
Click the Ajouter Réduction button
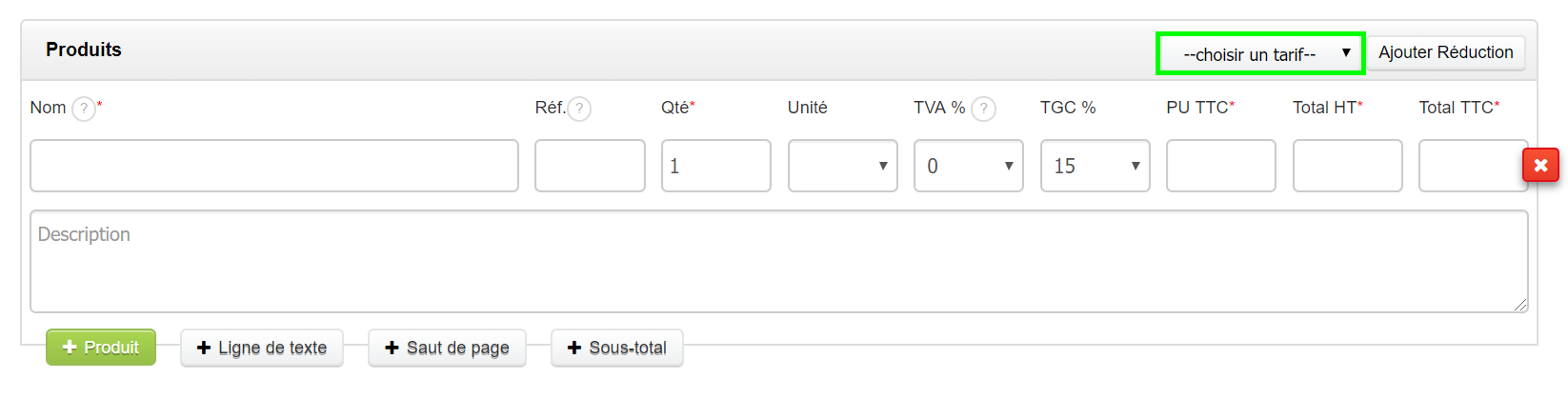click(1445, 53)
